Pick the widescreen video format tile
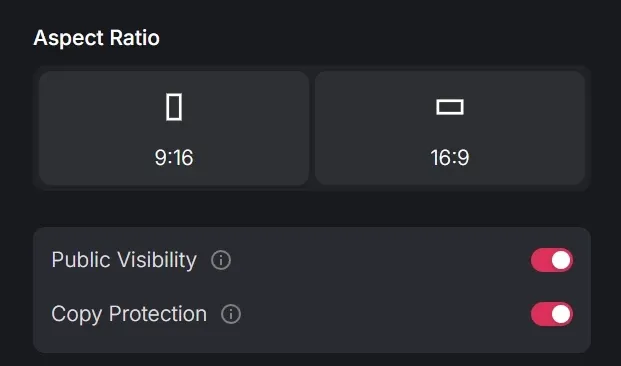Screen dimensions: 621x366 click(450, 128)
